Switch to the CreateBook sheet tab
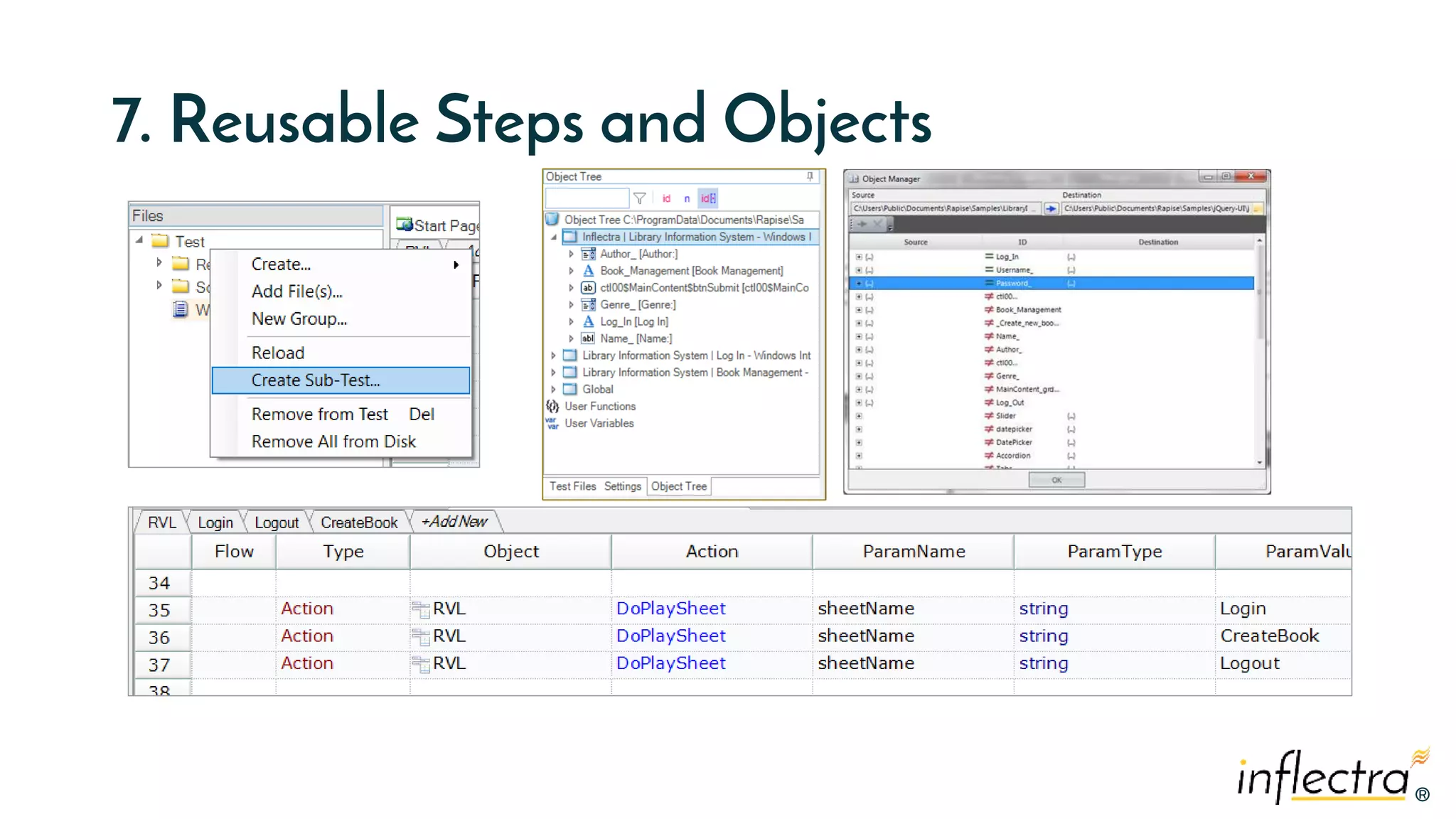This screenshot has width=1456, height=819. coord(359,523)
